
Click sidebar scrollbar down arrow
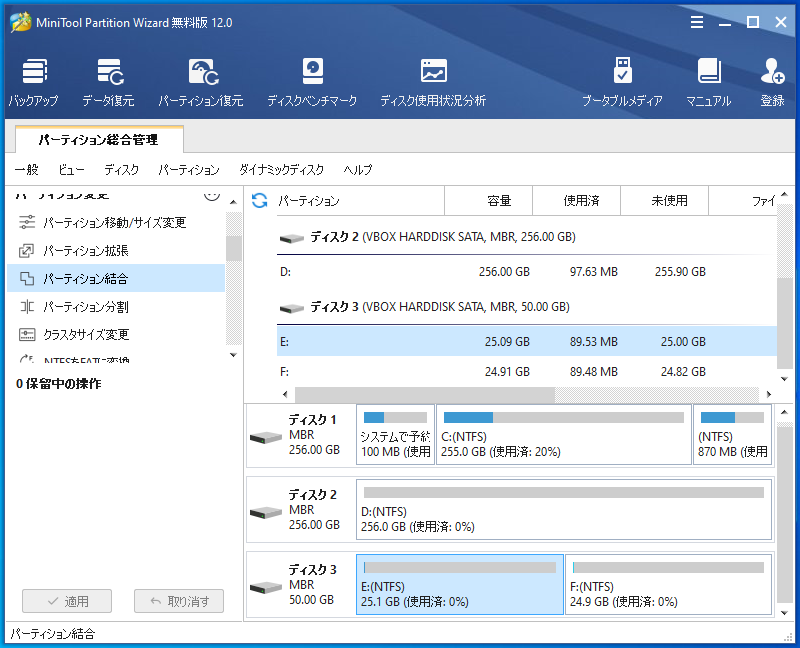pyautogui.click(x=233, y=355)
